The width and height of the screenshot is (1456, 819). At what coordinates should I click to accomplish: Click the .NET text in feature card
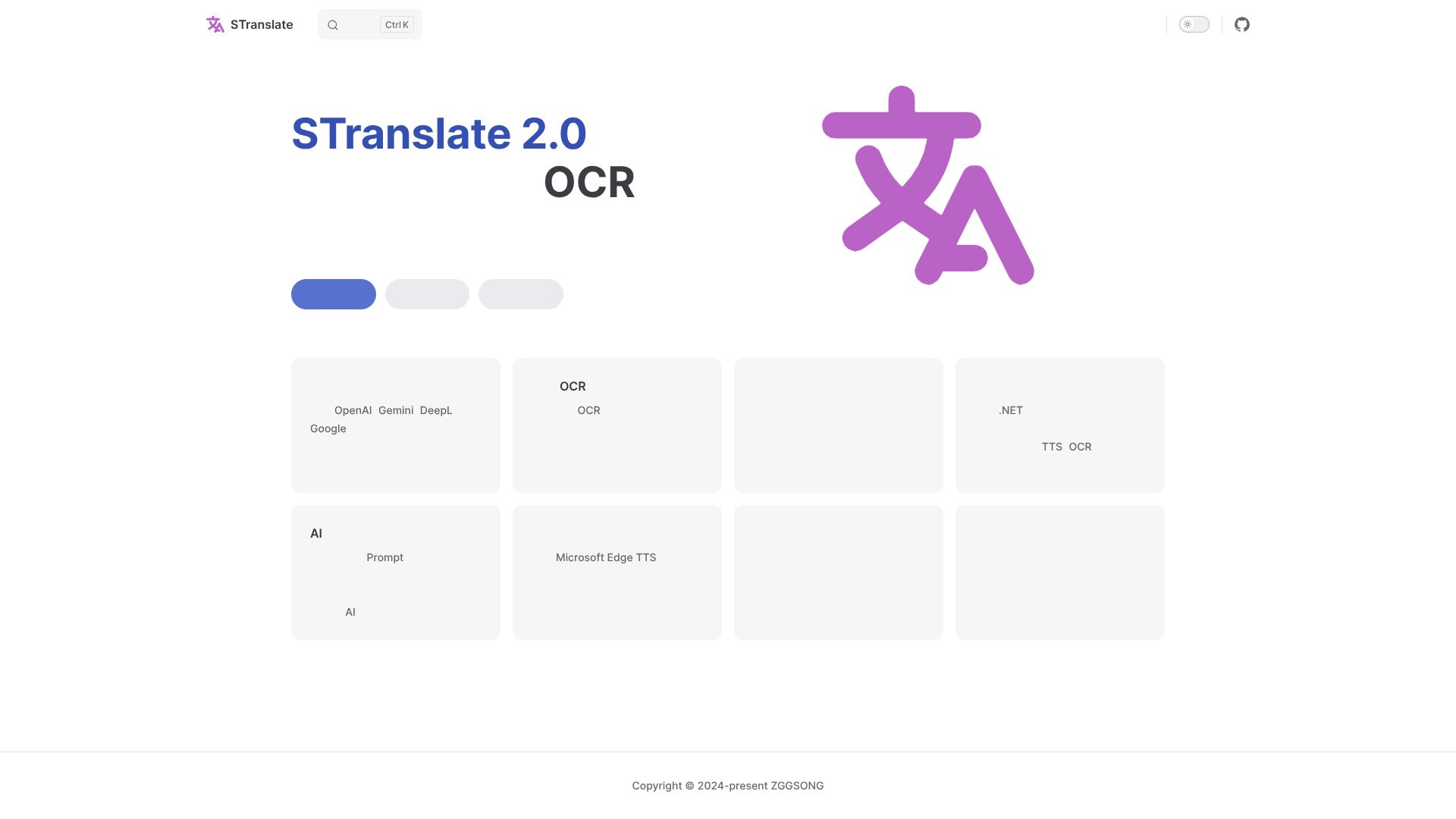pos(1011,410)
